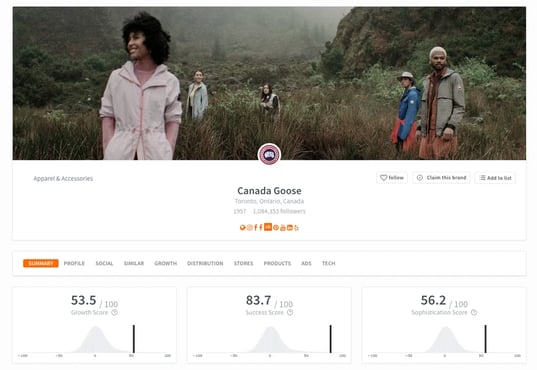This screenshot has height=370, width=537.
Task: Click the Canada Goose banner photo
Action: click(269, 83)
